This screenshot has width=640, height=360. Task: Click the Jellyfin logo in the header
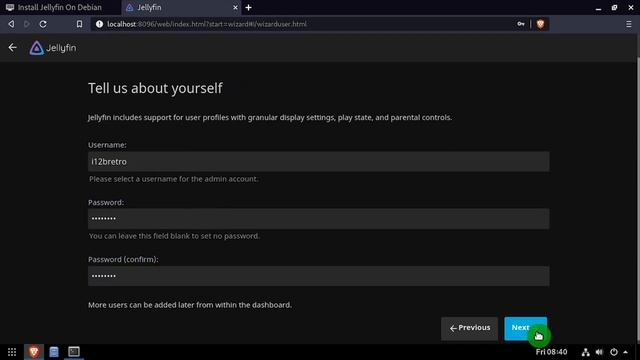[53, 48]
